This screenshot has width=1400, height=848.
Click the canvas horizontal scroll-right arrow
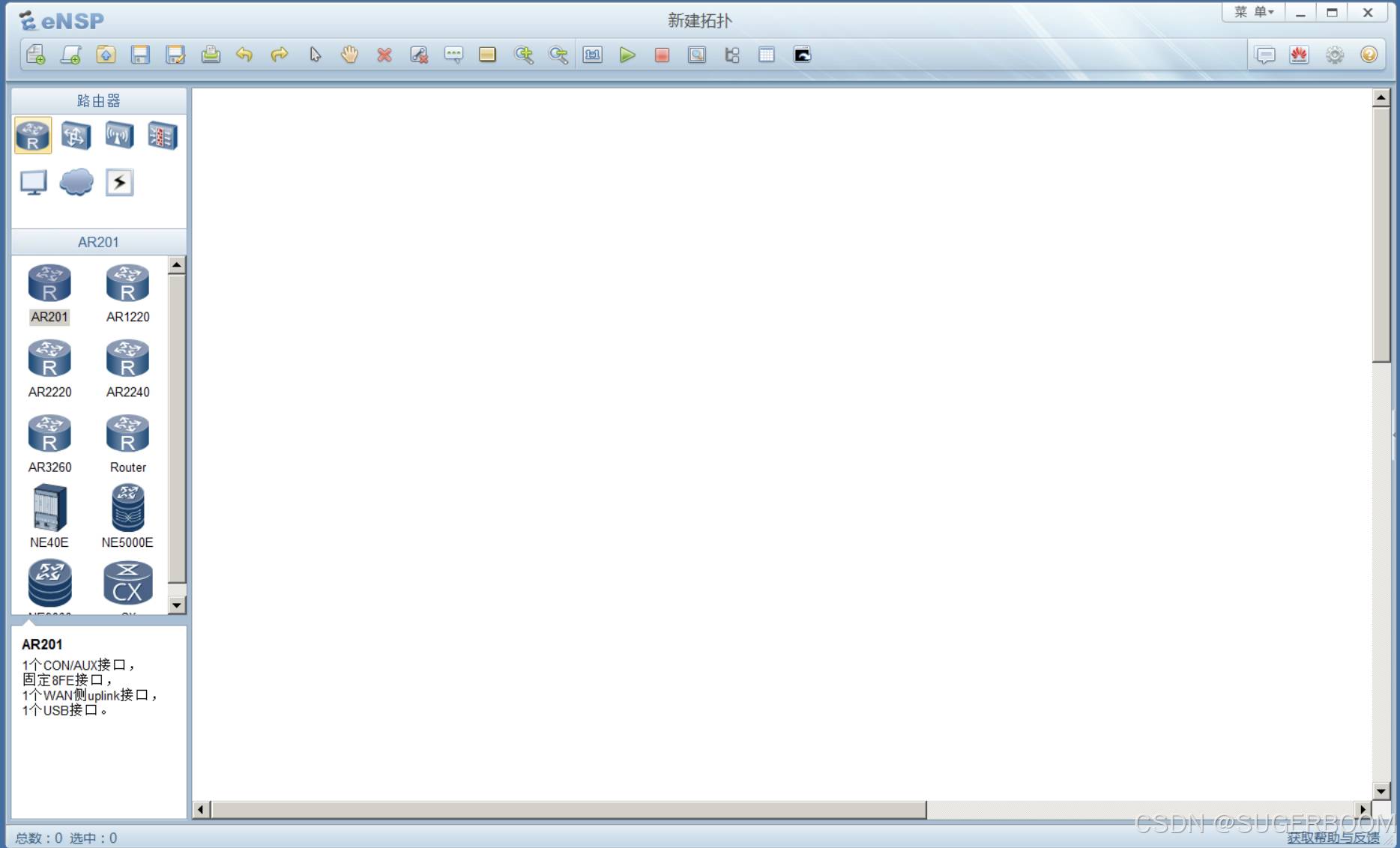click(1363, 810)
